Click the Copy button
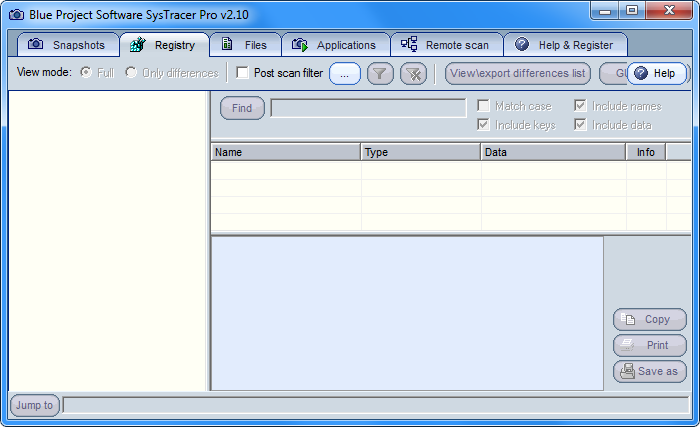The width and height of the screenshot is (700, 427). point(650,319)
